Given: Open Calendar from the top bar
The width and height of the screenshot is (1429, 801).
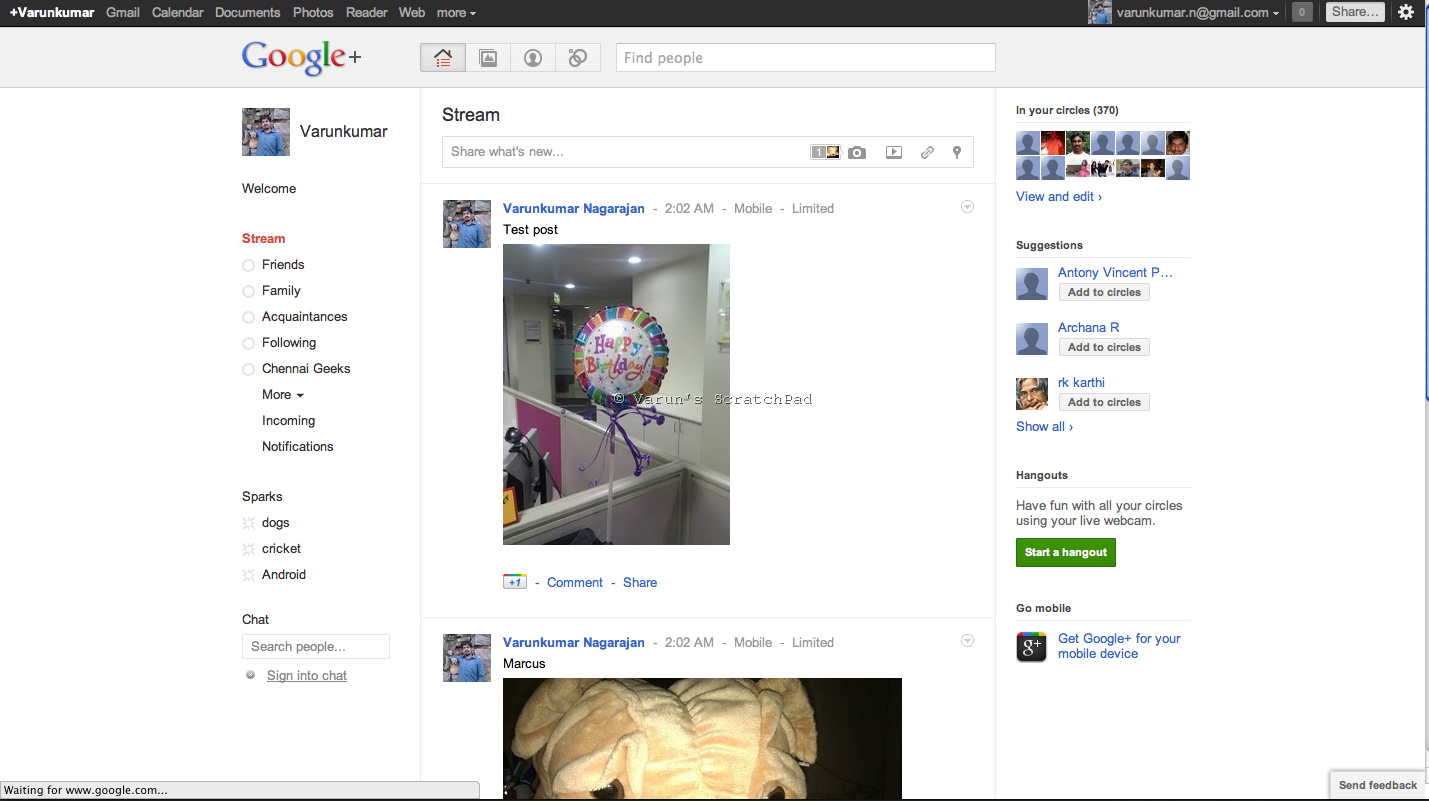Looking at the screenshot, I should [x=177, y=13].
